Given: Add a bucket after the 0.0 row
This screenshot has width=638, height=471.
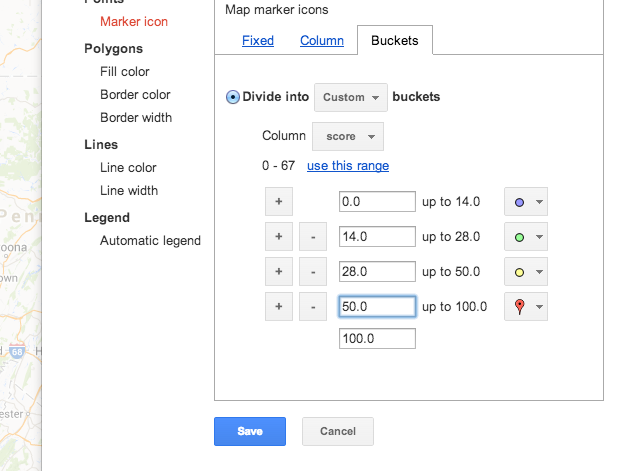Looking at the screenshot, I should pyautogui.click(x=279, y=202).
